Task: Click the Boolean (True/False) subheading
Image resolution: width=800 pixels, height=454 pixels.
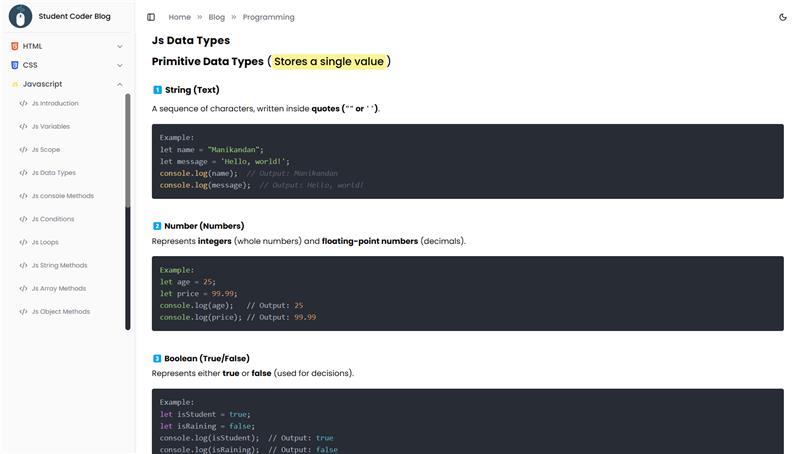Action: [x=207, y=359]
